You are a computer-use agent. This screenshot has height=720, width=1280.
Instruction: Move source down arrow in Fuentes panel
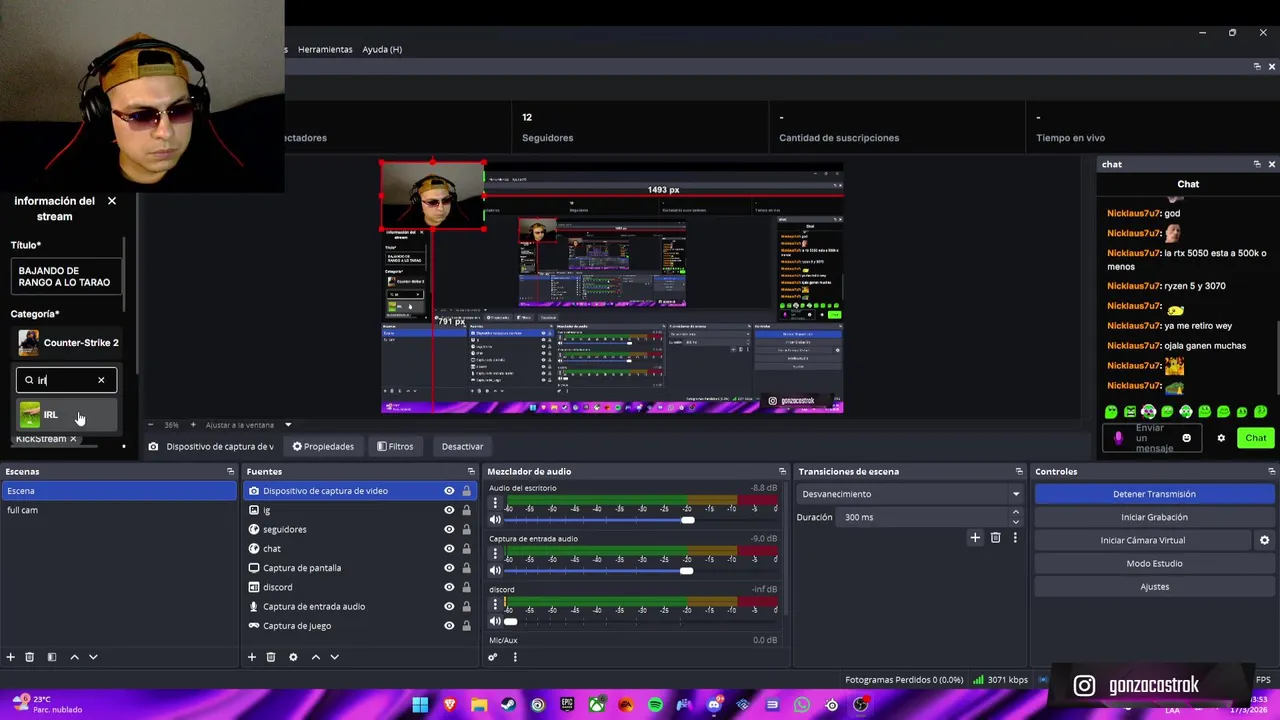[334, 657]
